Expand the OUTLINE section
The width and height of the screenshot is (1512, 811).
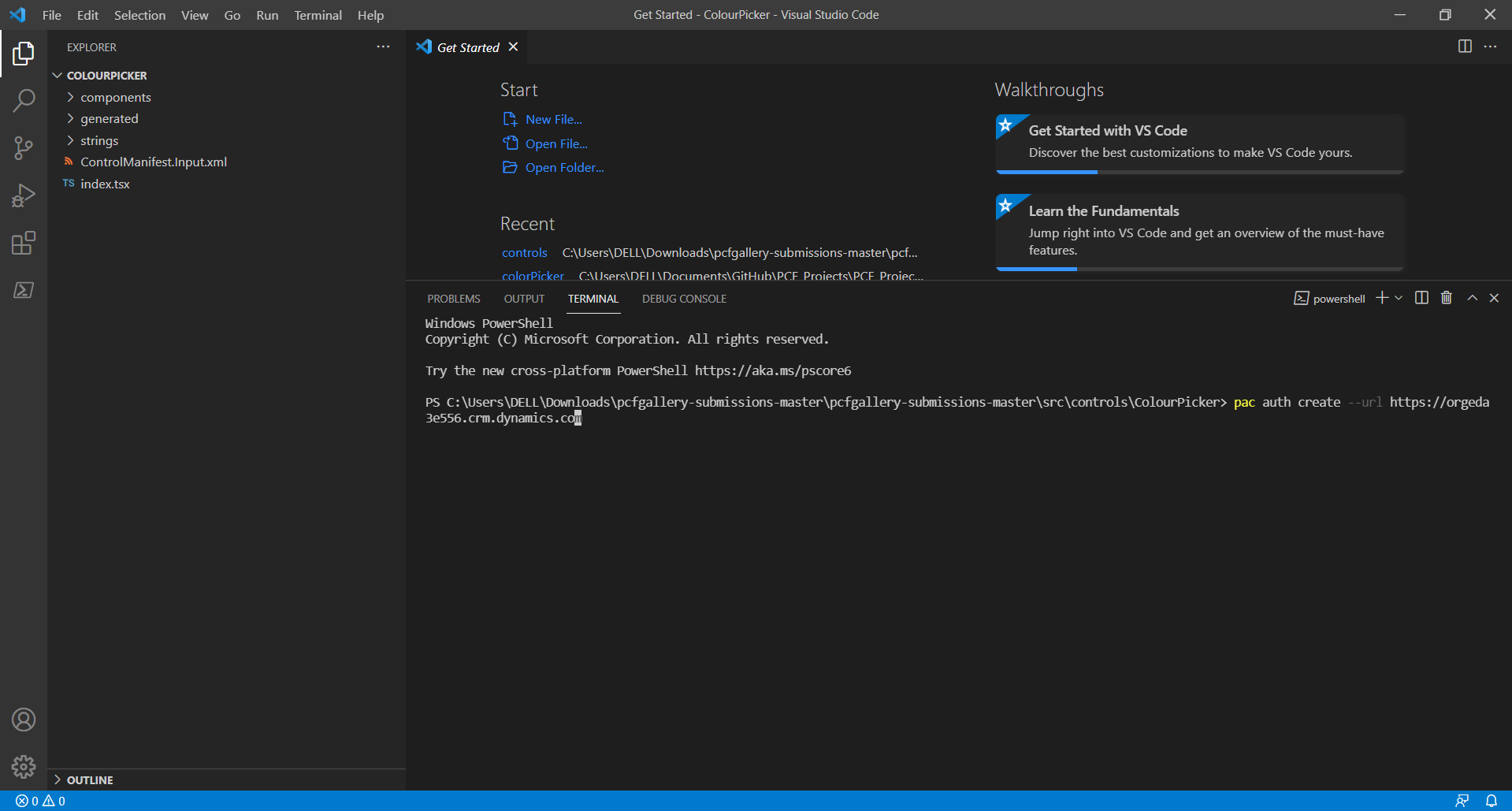point(90,779)
